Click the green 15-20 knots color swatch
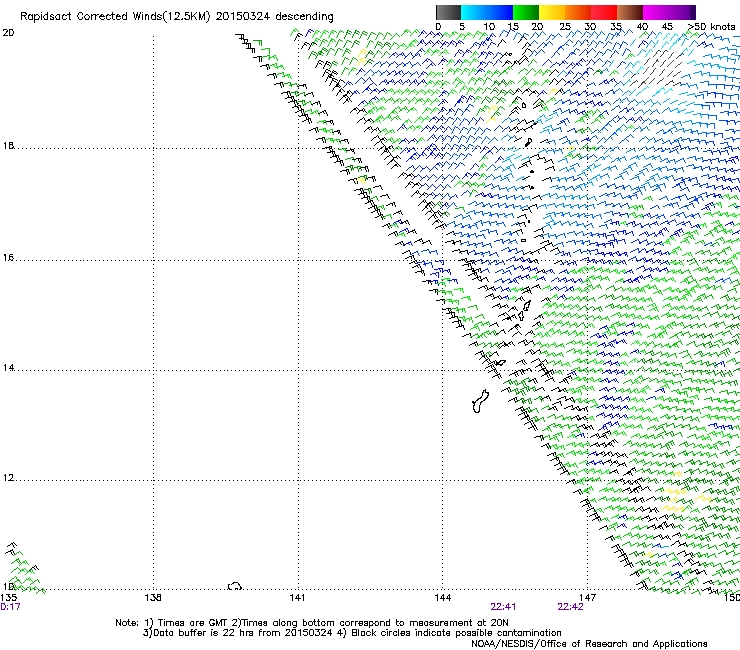 click(x=526, y=12)
